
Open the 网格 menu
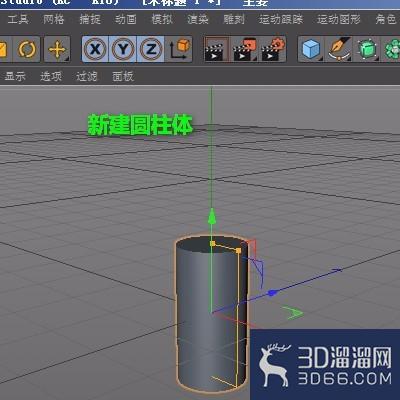(x=54, y=19)
